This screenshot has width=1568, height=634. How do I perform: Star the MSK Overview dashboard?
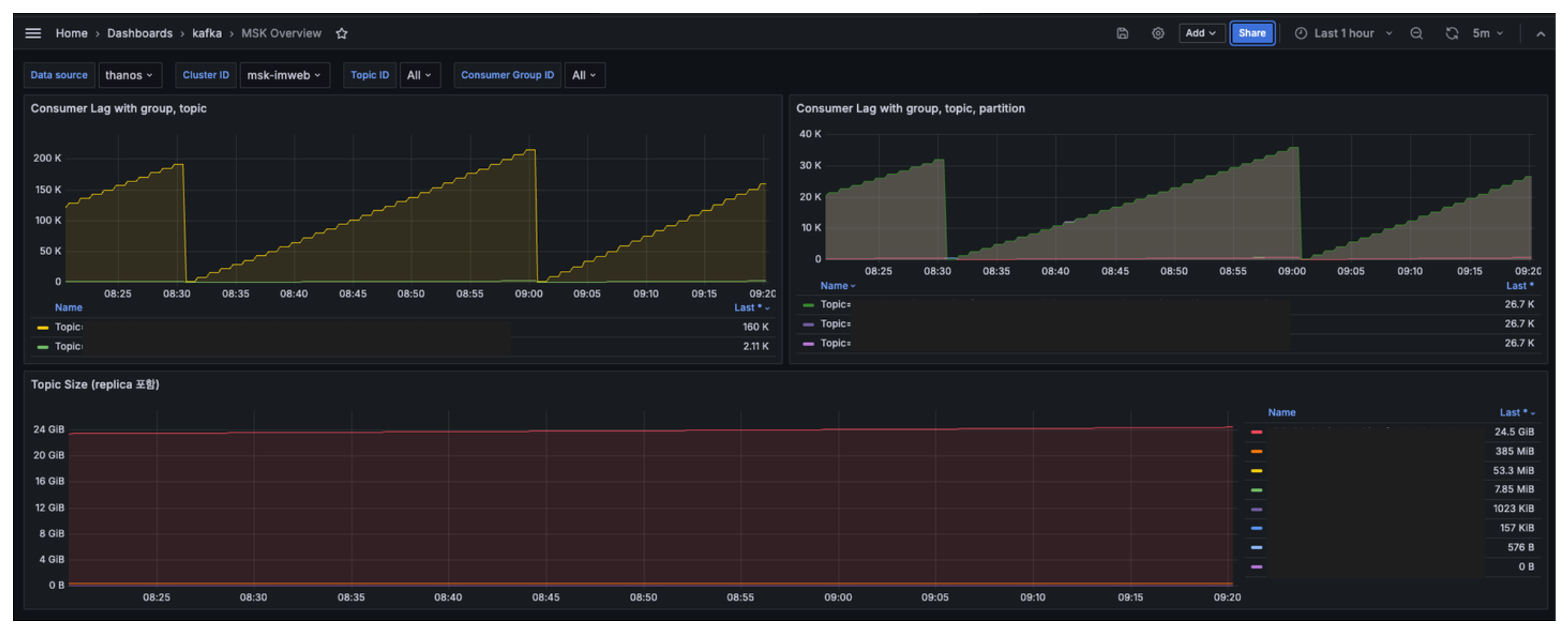341,33
